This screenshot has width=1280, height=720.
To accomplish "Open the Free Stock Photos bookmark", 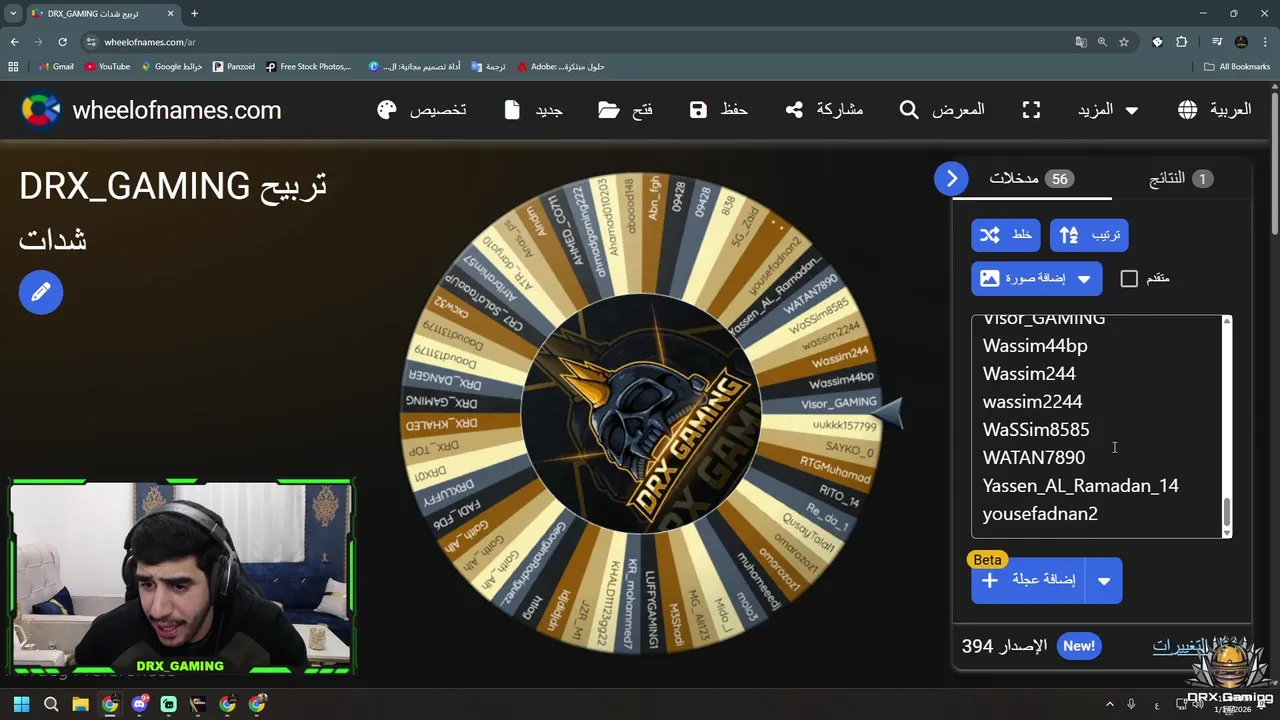I will (309, 67).
